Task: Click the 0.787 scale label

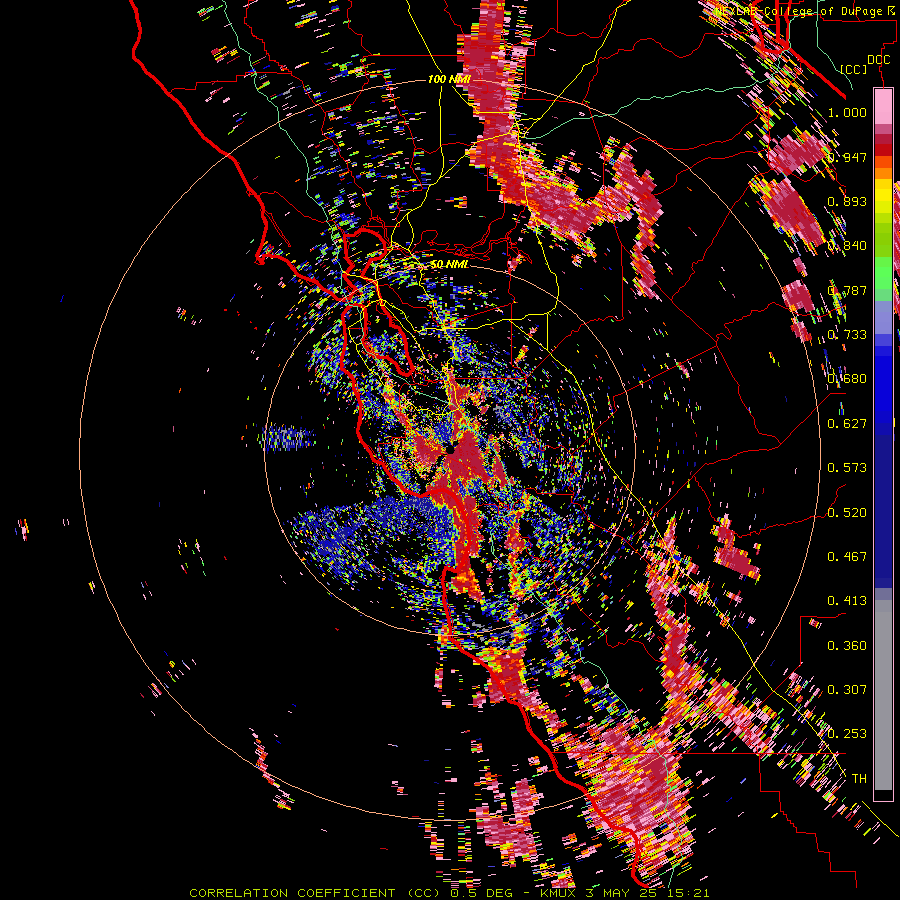Action: (847, 290)
